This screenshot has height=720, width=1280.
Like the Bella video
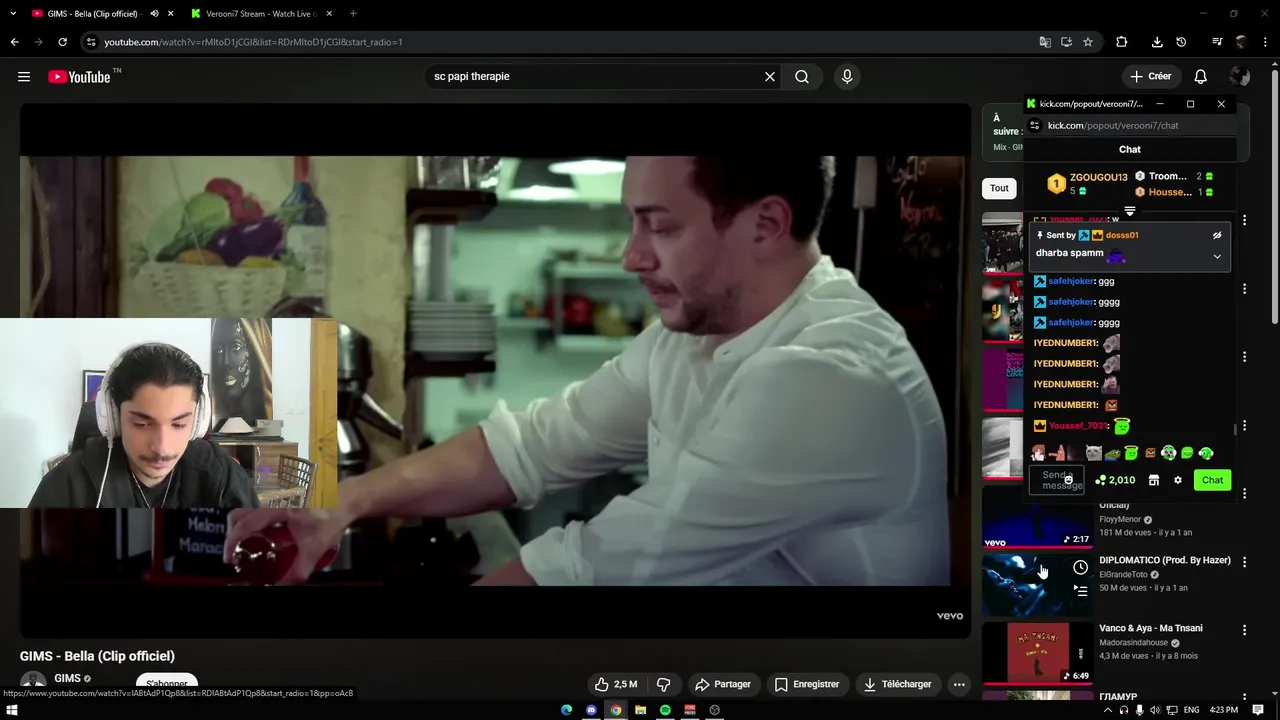point(616,684)
